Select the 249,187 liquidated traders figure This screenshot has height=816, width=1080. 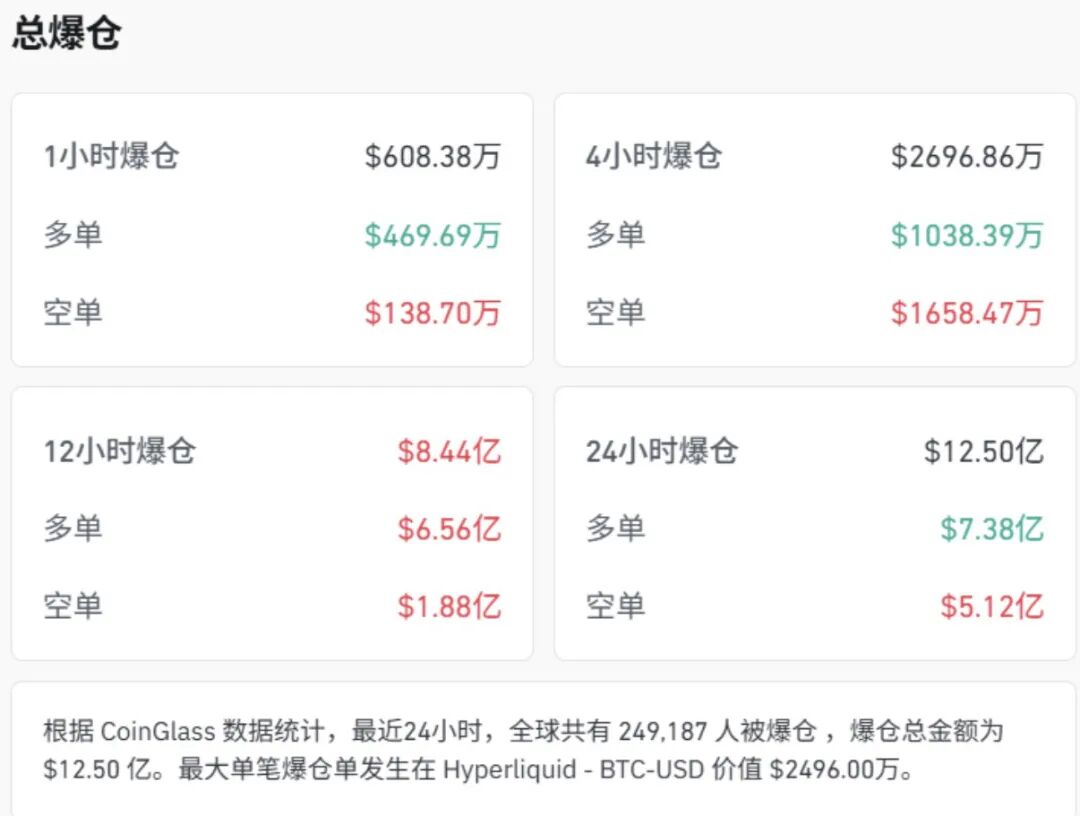click(x=663, y=731)
